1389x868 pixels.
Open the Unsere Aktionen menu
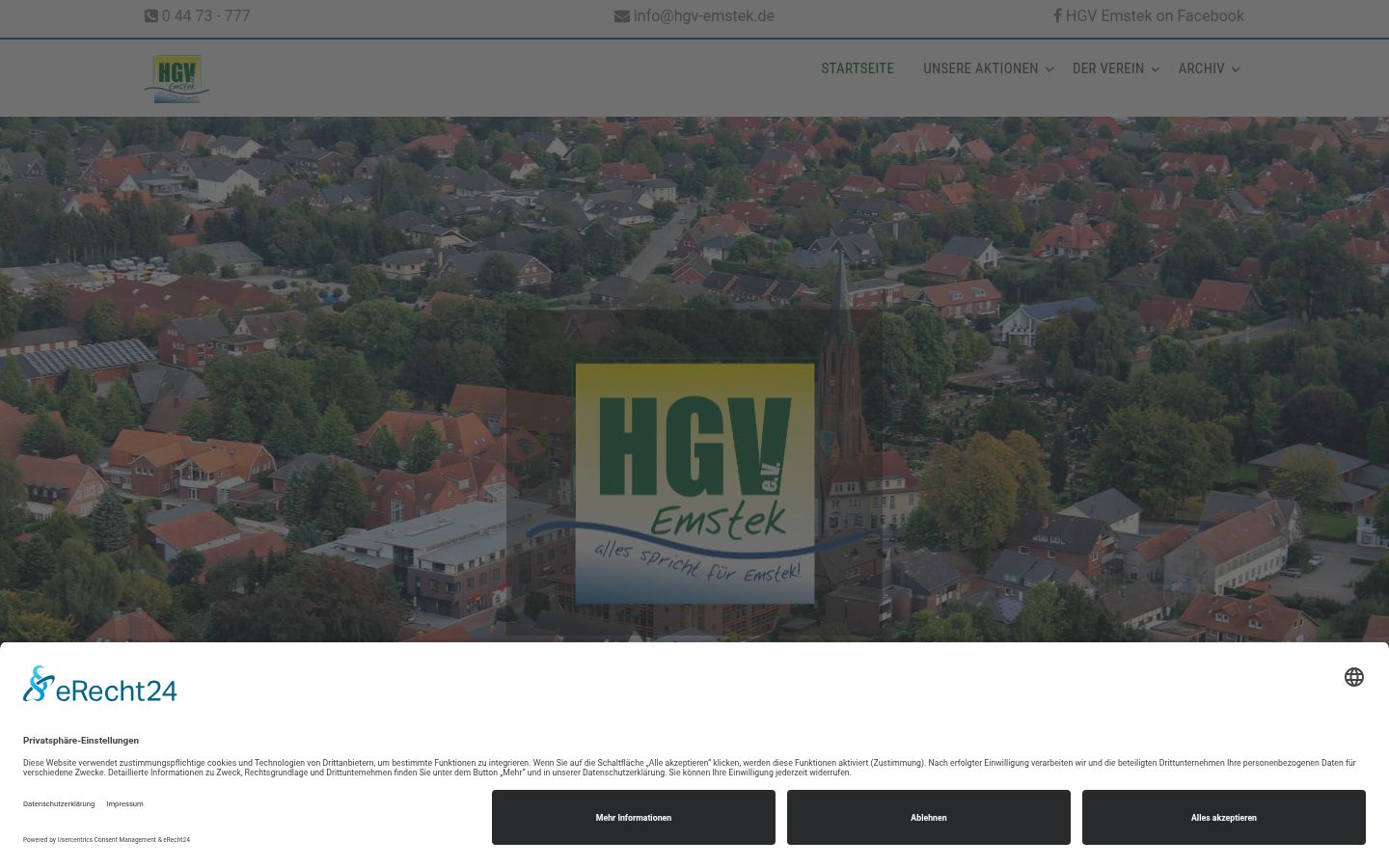tap(981, 68)
